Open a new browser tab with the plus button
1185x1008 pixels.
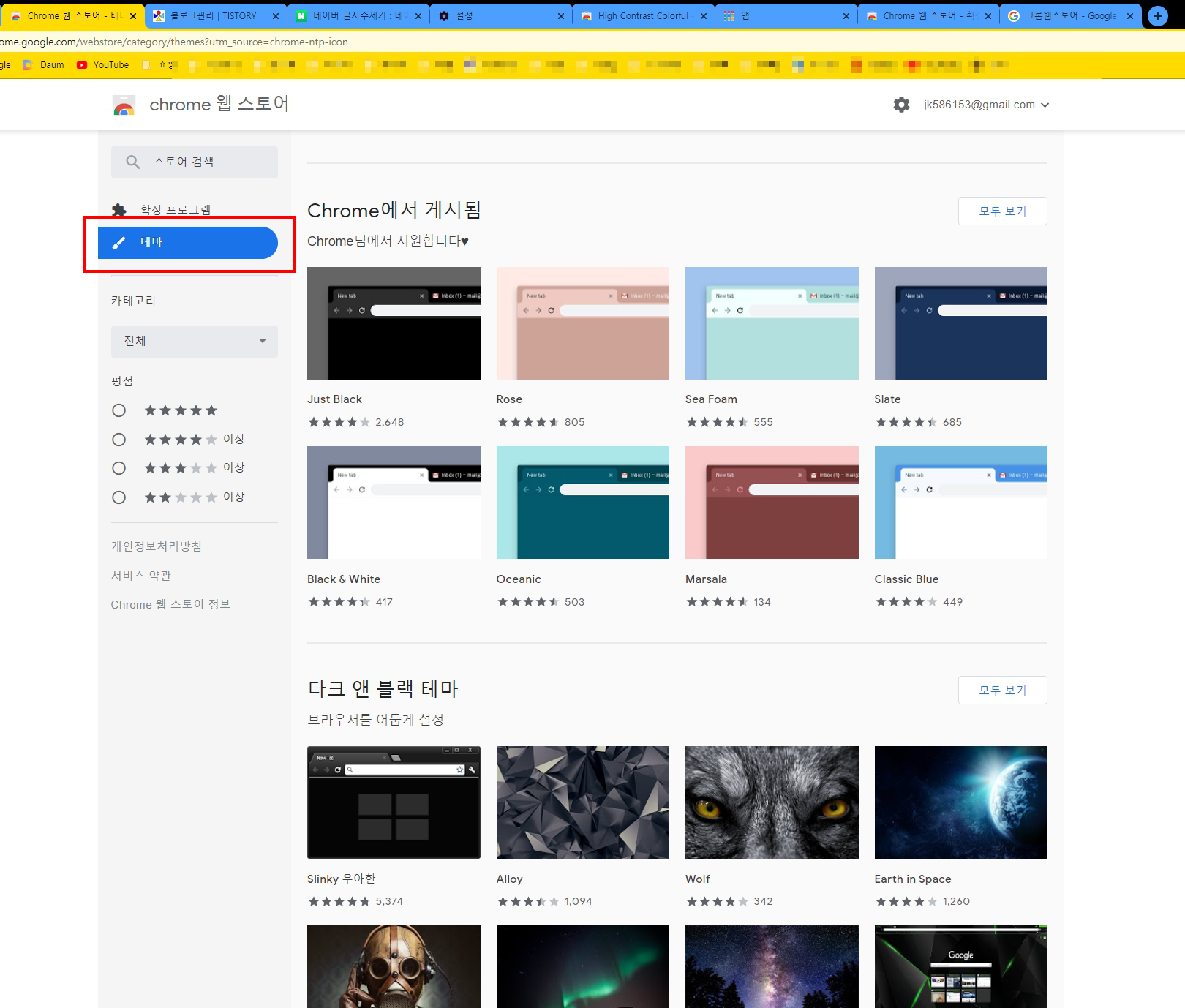click(1158, 15)
